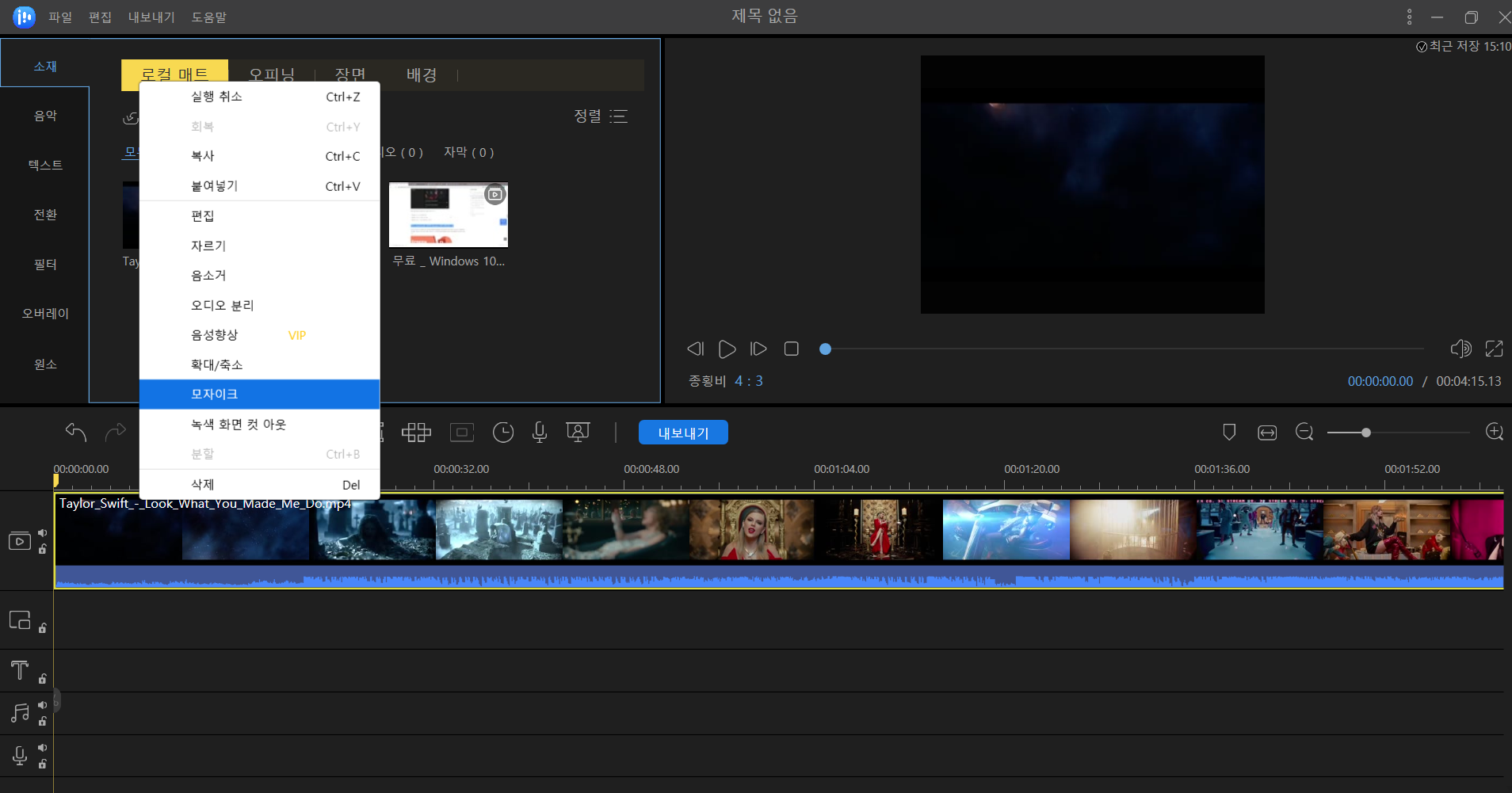Screen dimensions: 1512x793
Task: Click the duration clock icon in the toolbar
Action: 503,432
